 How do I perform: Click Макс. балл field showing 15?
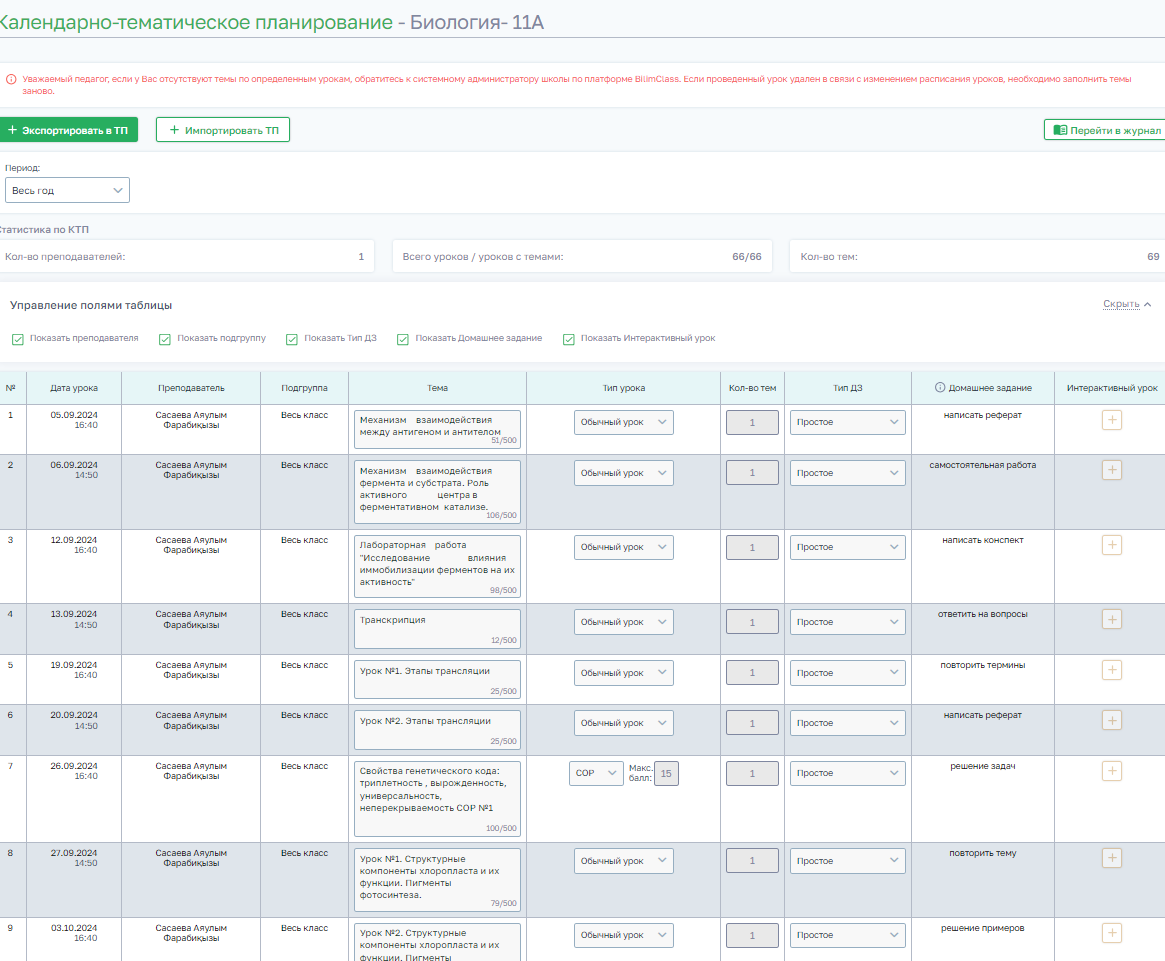click(666, 773)
